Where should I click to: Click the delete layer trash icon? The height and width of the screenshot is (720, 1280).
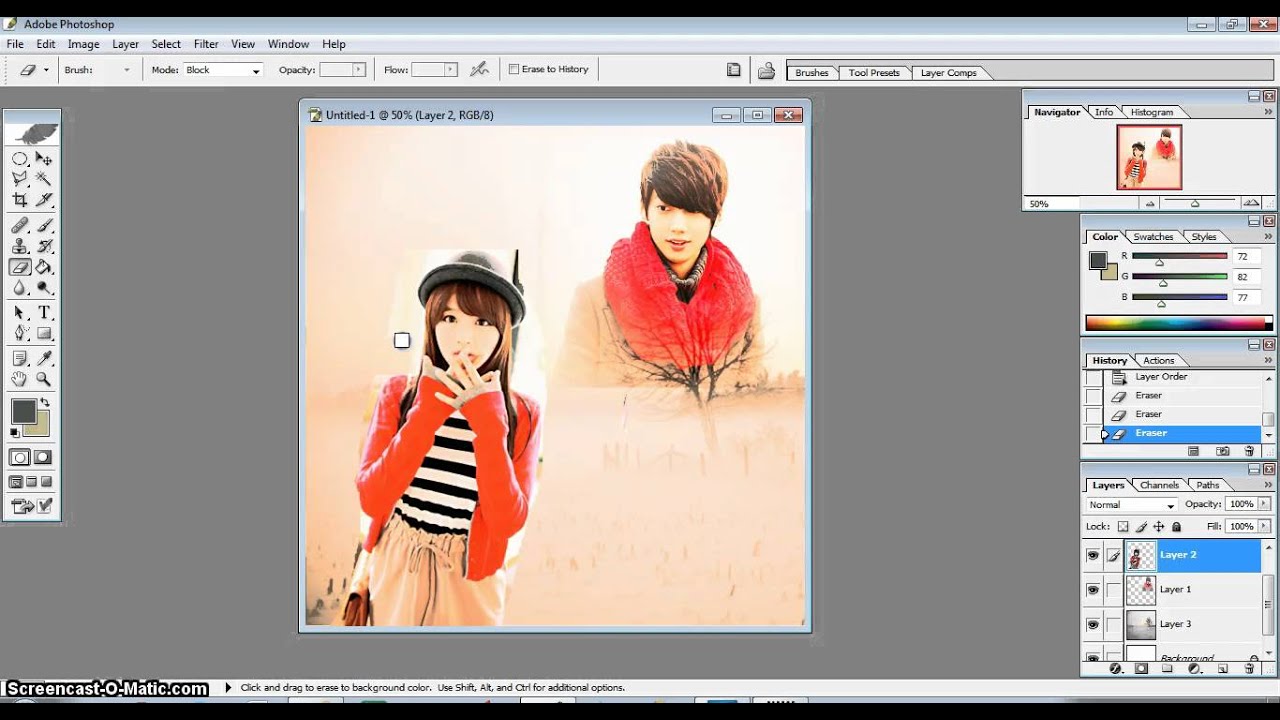(1249, 669)
